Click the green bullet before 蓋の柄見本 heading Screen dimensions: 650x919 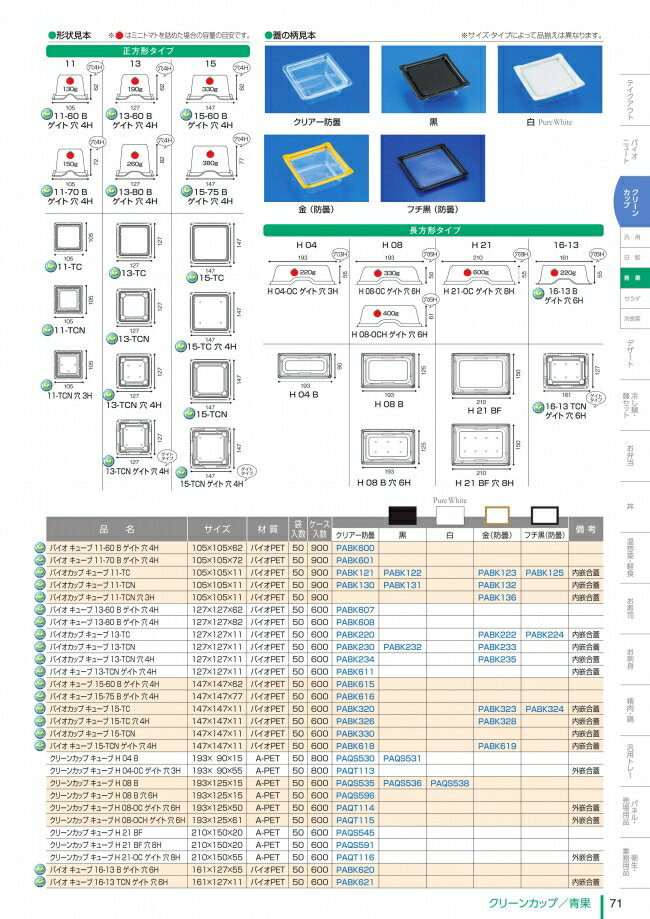pos(268,34)
